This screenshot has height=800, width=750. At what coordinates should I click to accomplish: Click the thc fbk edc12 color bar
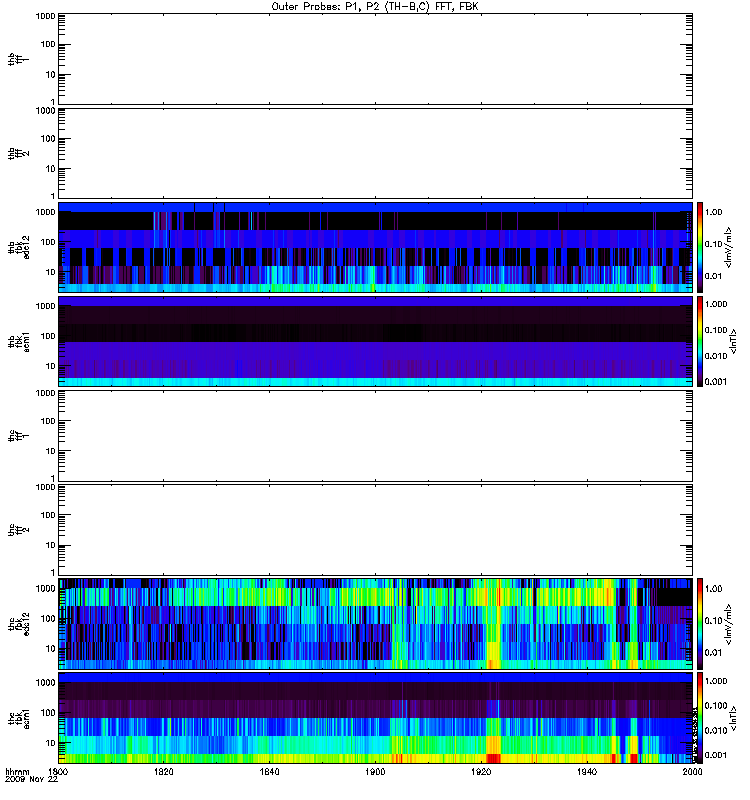coord(700,624)
